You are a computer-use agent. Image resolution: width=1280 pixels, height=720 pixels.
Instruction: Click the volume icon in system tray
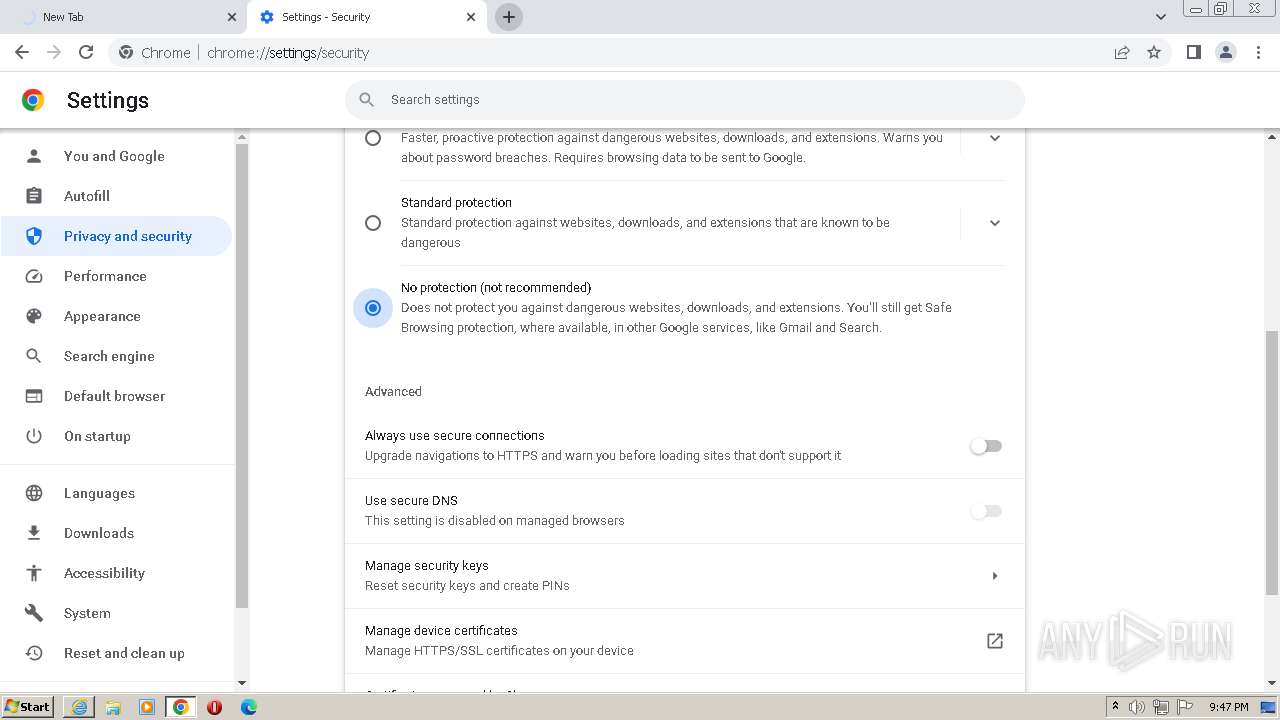point(1137,707)
